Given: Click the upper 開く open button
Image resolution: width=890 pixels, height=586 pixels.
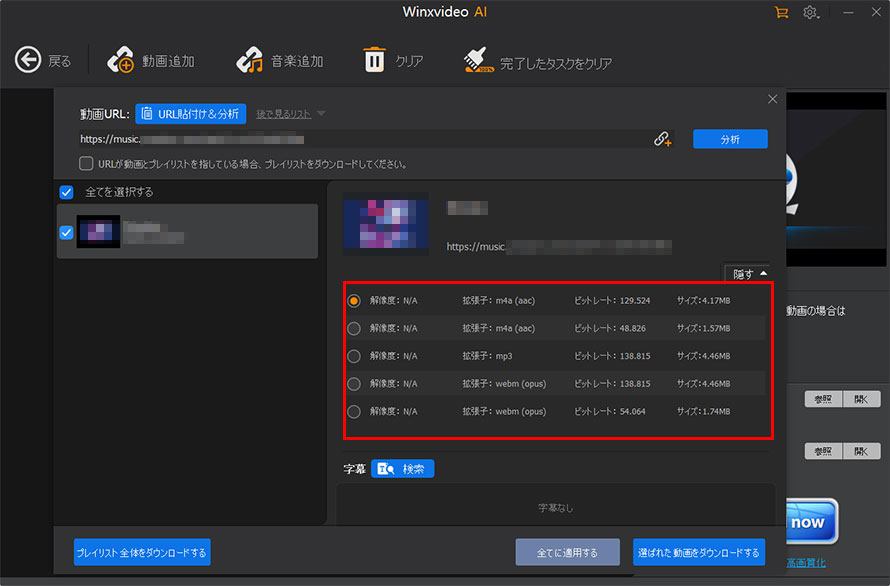Looking at the screenshot, I should coord(862,399).
